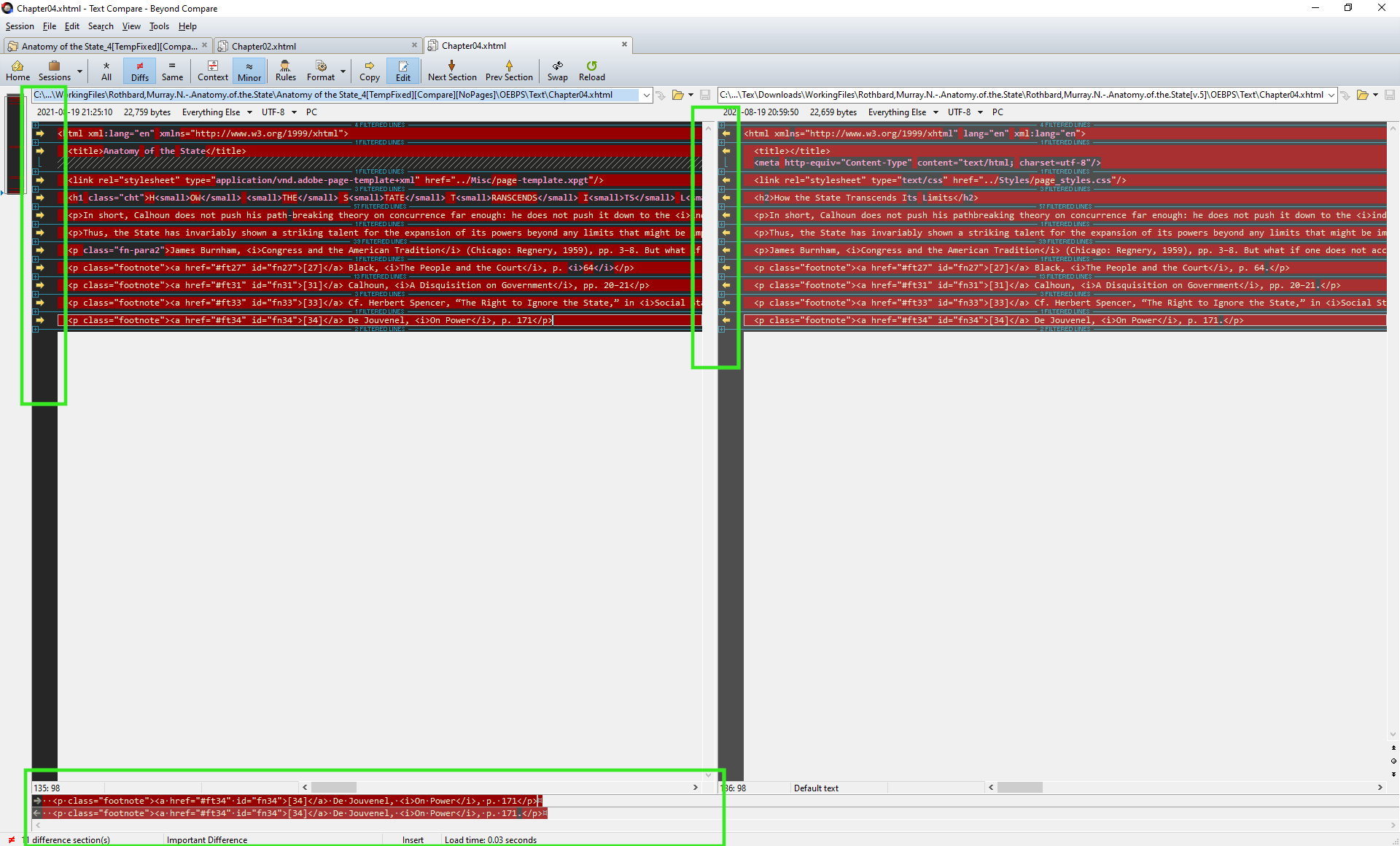Toggle Minor differences display
This screenshot has height=846, width=1400.
249,70
